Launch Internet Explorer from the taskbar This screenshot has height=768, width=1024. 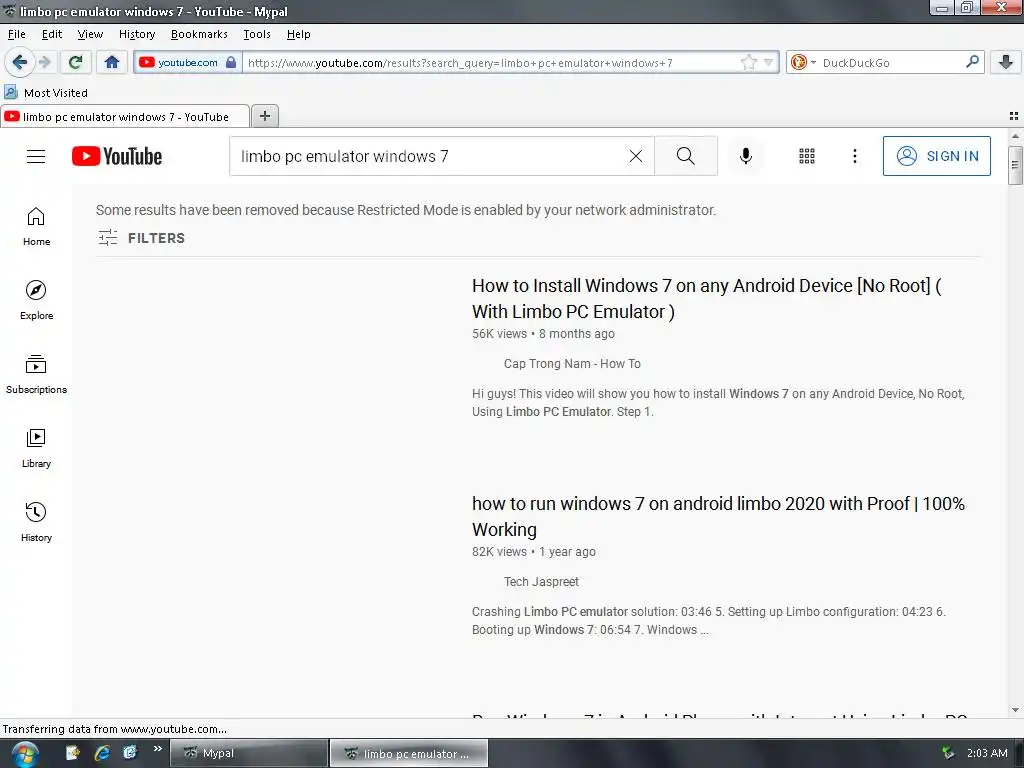coord(102,753)
